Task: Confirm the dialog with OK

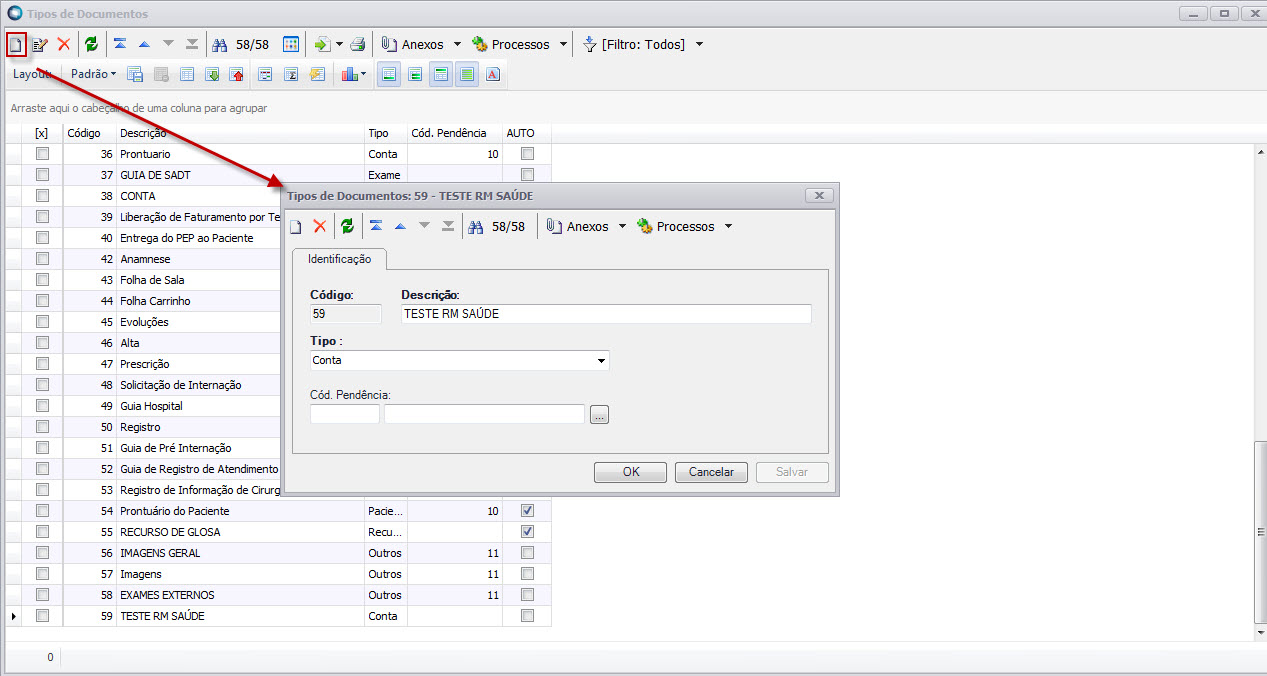Action: tap(630, 472)
